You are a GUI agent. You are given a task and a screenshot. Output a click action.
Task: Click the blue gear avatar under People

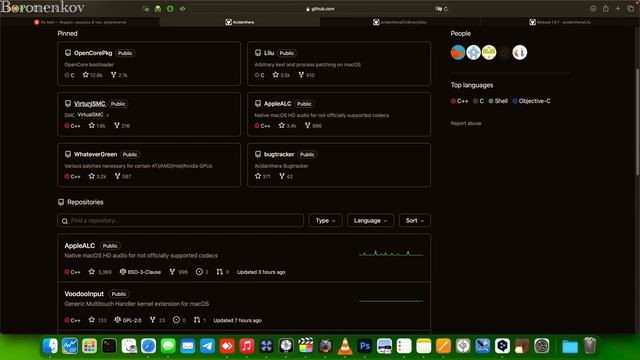coord(473,52)
